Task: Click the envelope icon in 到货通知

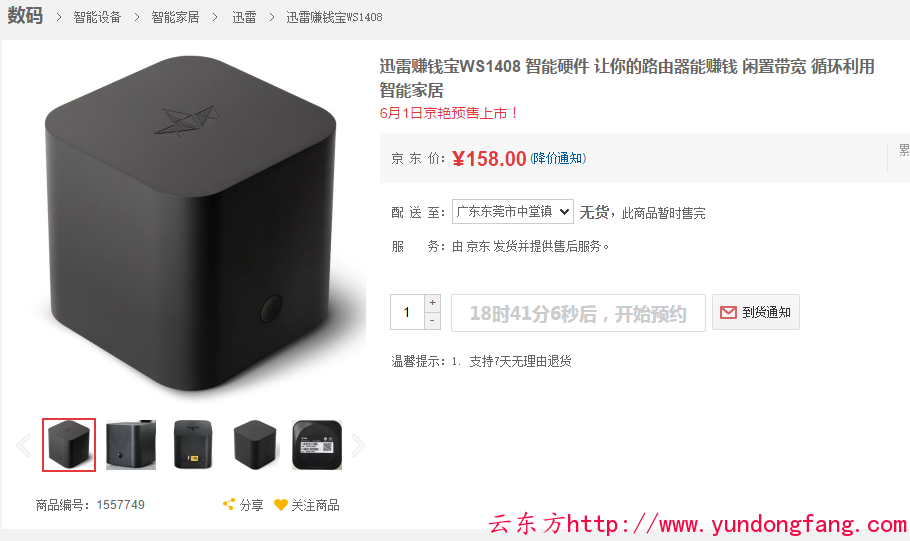Action: 728,312
